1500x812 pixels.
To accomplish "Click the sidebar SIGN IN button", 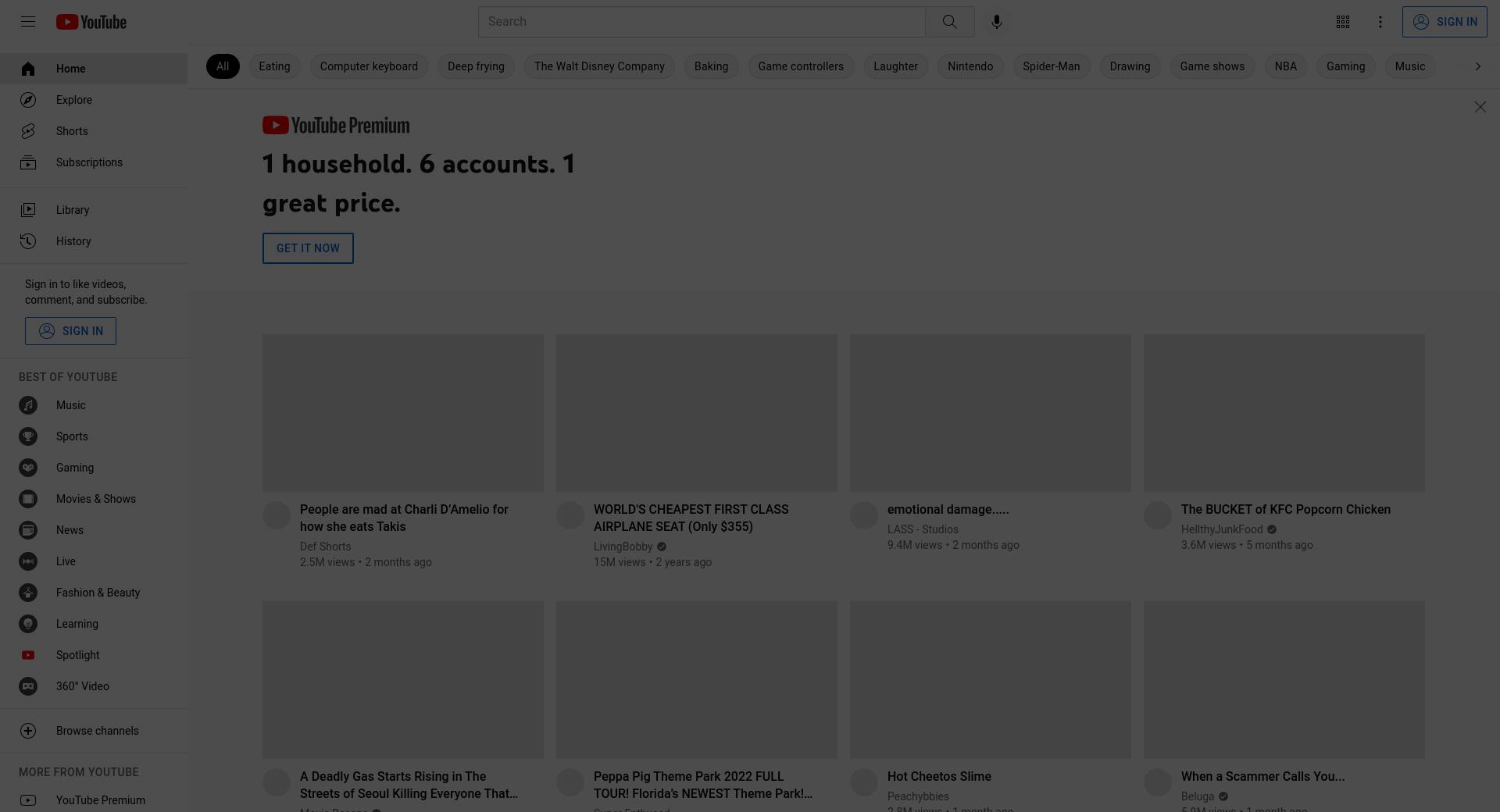I will point(70,331).
